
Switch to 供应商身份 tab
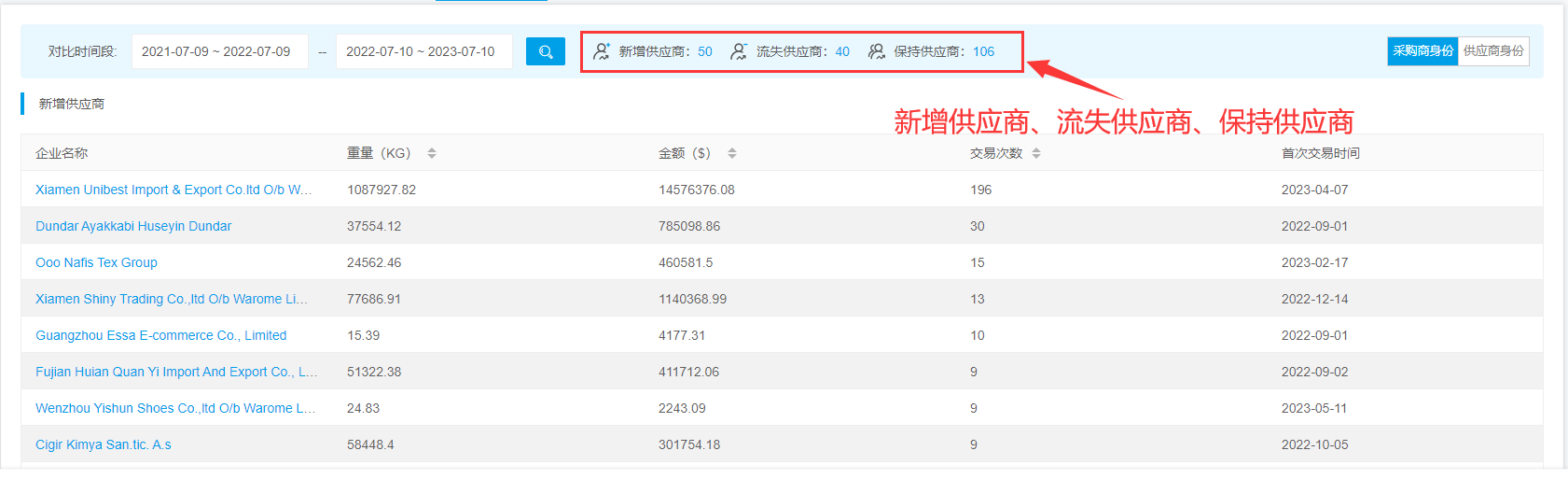coord(1493,51)
